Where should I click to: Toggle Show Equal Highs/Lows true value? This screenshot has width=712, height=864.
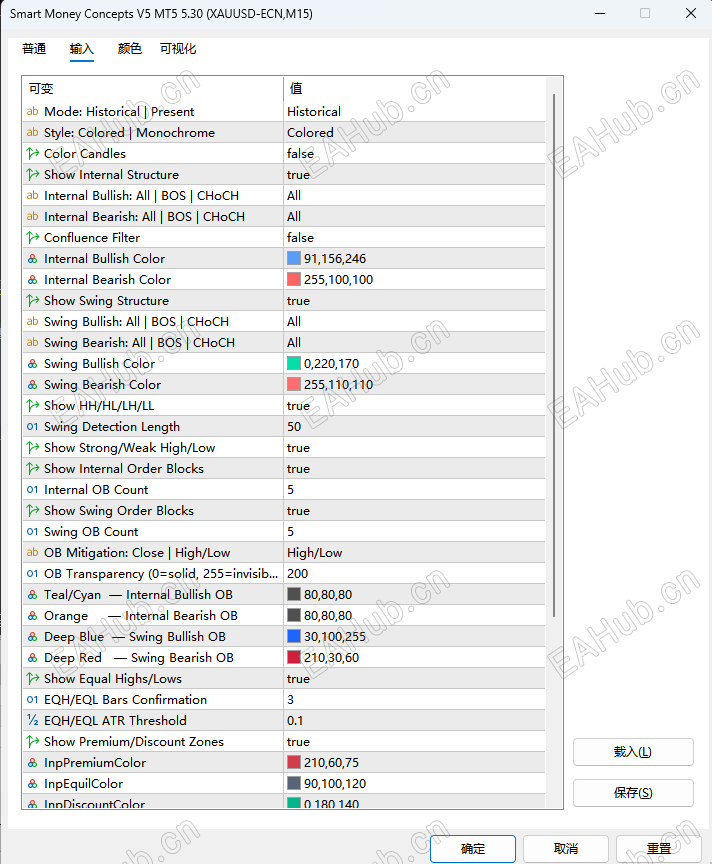tap(414, 678)
